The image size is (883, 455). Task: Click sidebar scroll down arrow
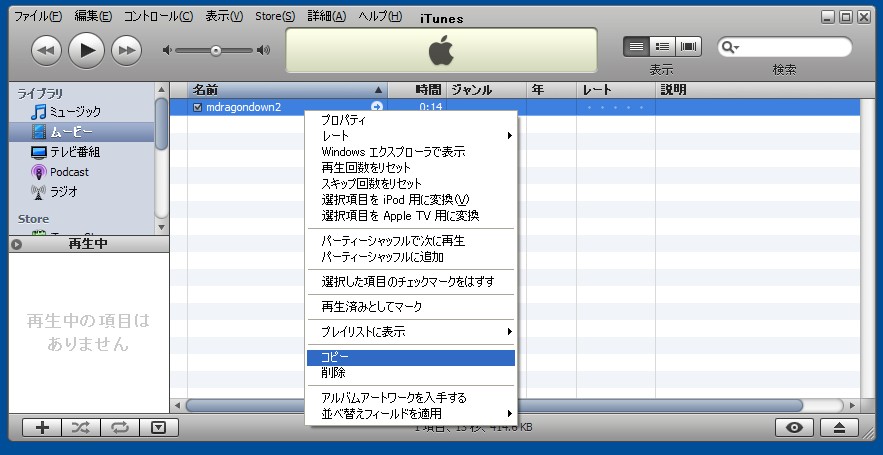[x=162, y=228]
